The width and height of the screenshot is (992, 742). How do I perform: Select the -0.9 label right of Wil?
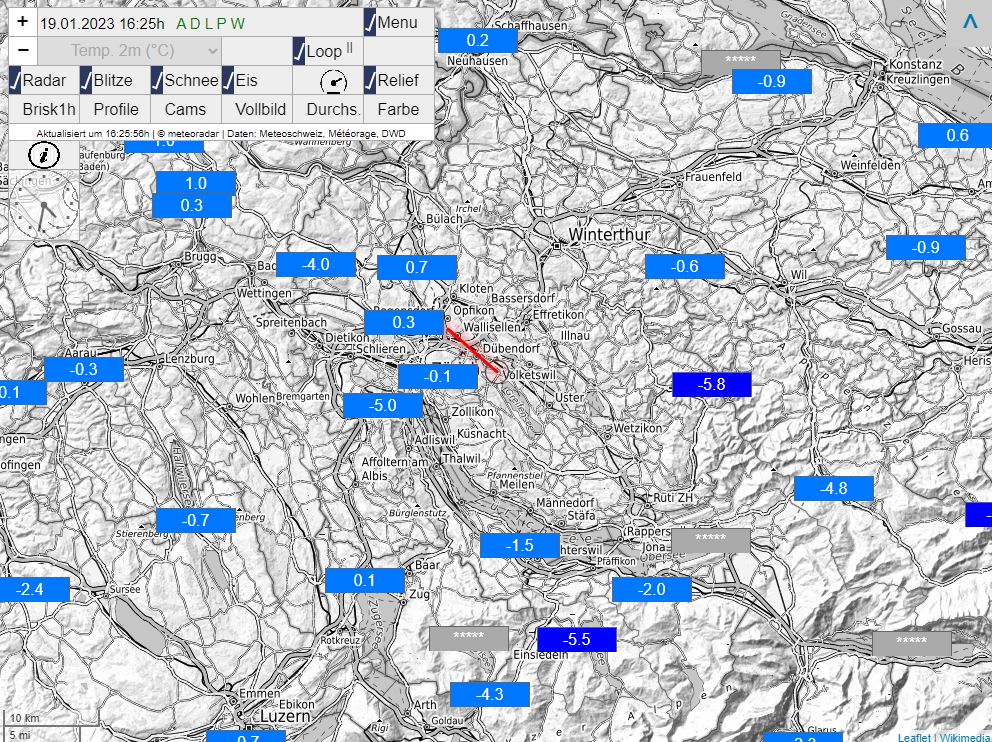pyautogui.click(x=926, y=247)
